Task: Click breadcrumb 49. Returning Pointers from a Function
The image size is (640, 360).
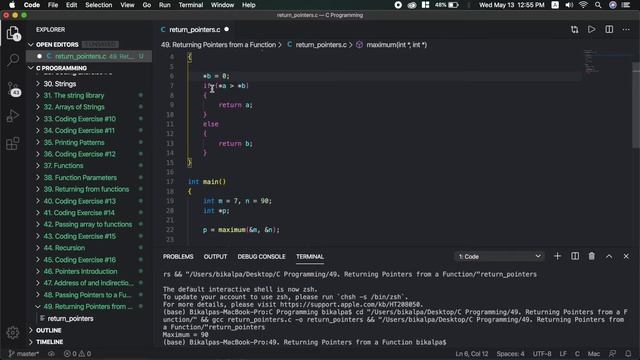Action: pos(218,45)
